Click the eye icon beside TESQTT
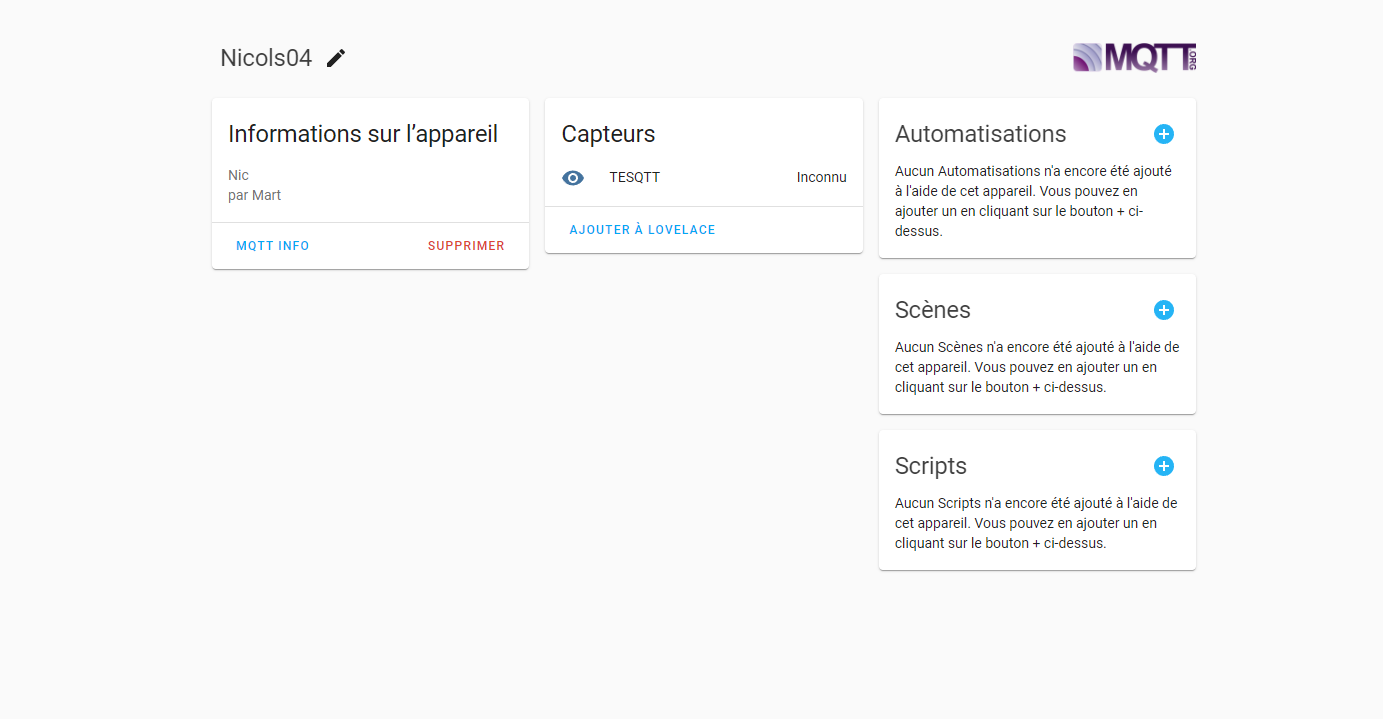This screenshot has height=719, width=1383. 573,178
